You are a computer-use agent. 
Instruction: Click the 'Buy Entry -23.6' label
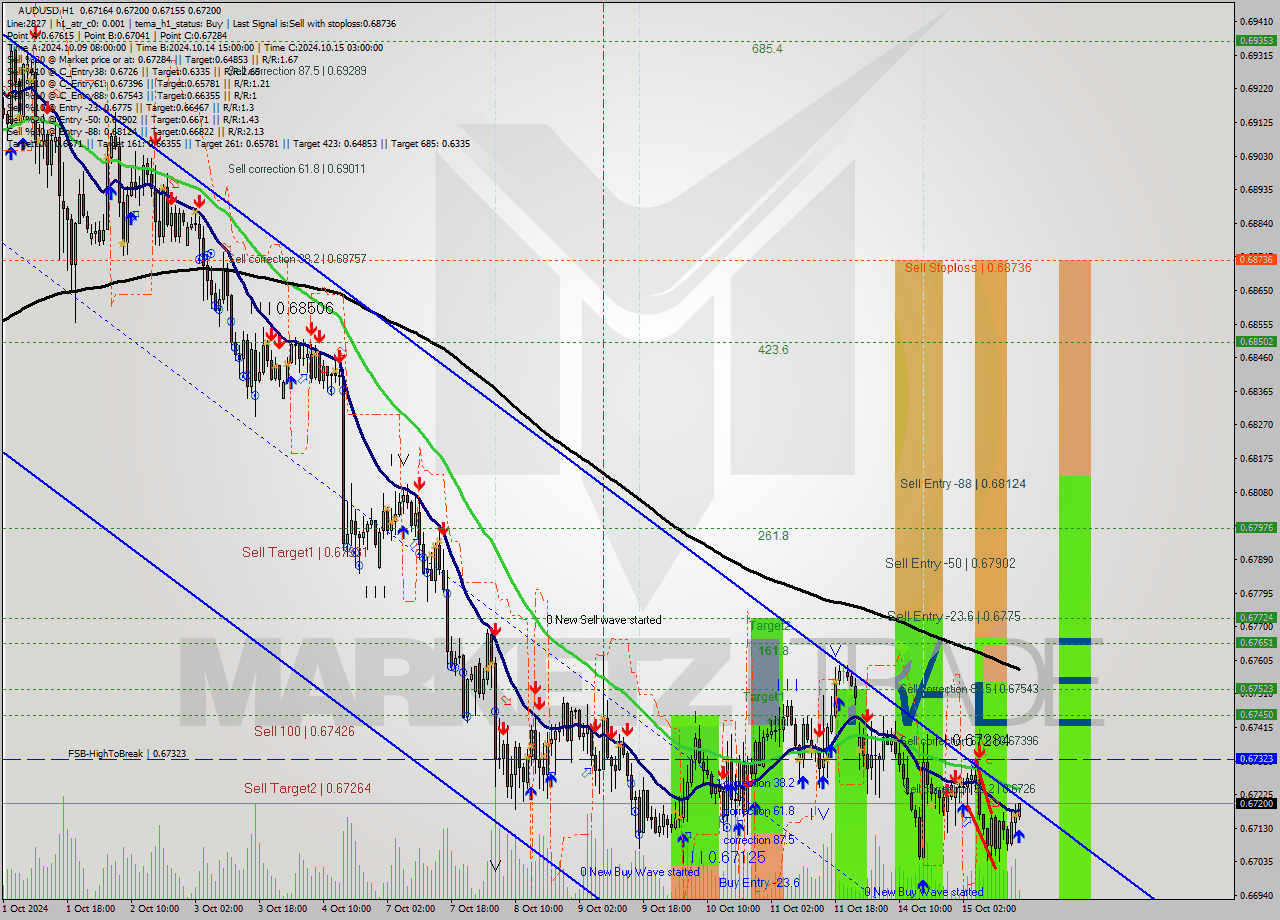759,882
